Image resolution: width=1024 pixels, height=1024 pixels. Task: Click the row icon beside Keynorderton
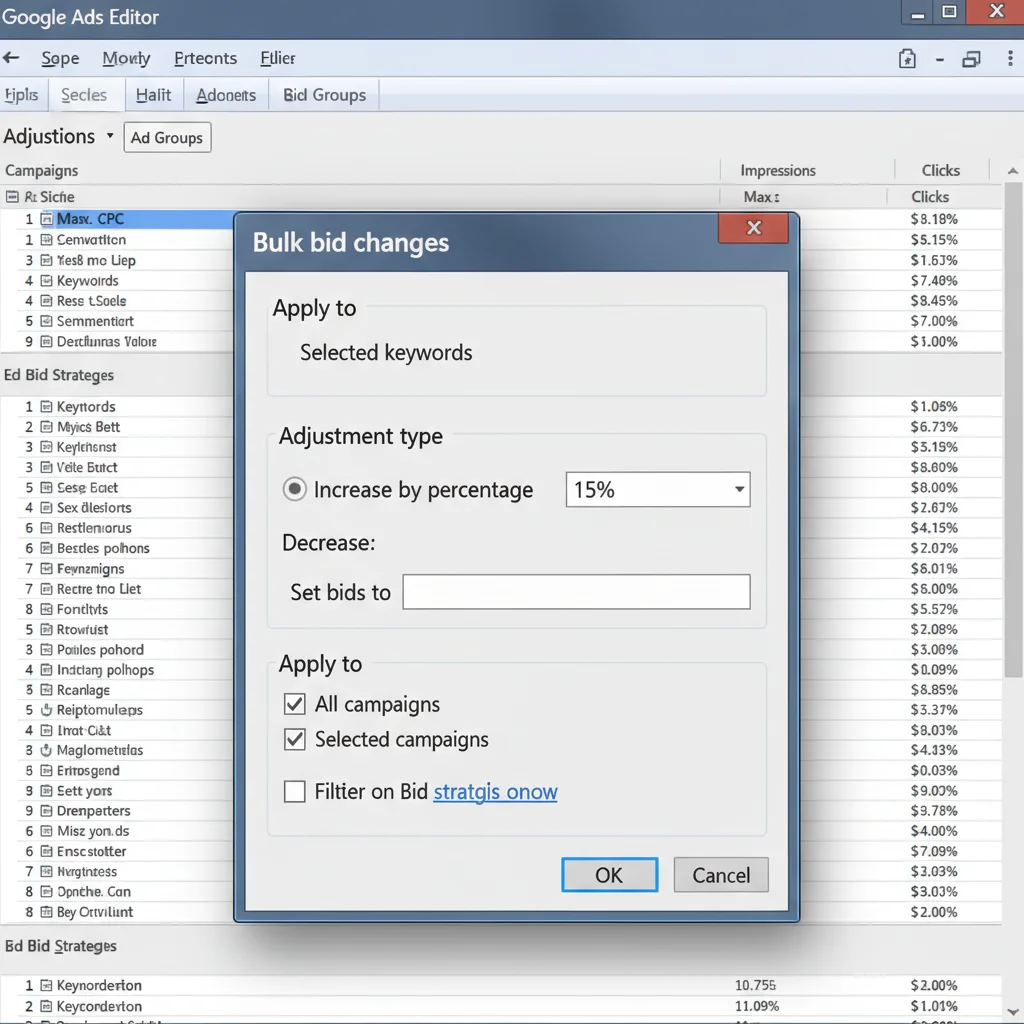pyautogui.click(x=46, y=985)
